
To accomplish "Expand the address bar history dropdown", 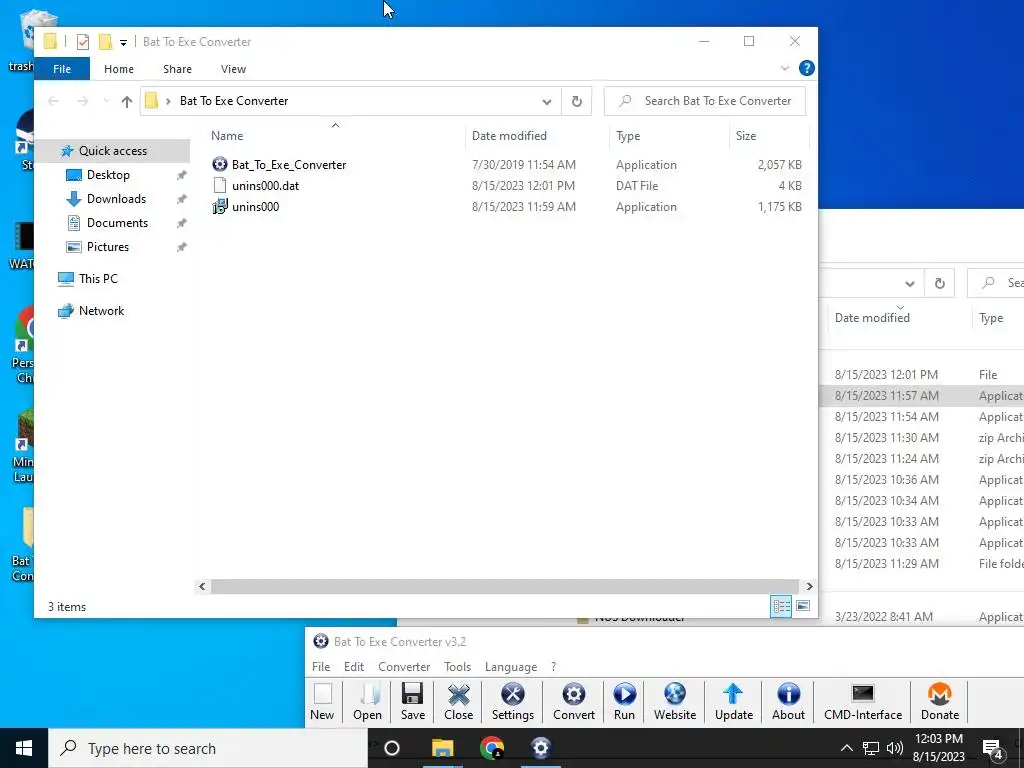I will click(547, 101).
